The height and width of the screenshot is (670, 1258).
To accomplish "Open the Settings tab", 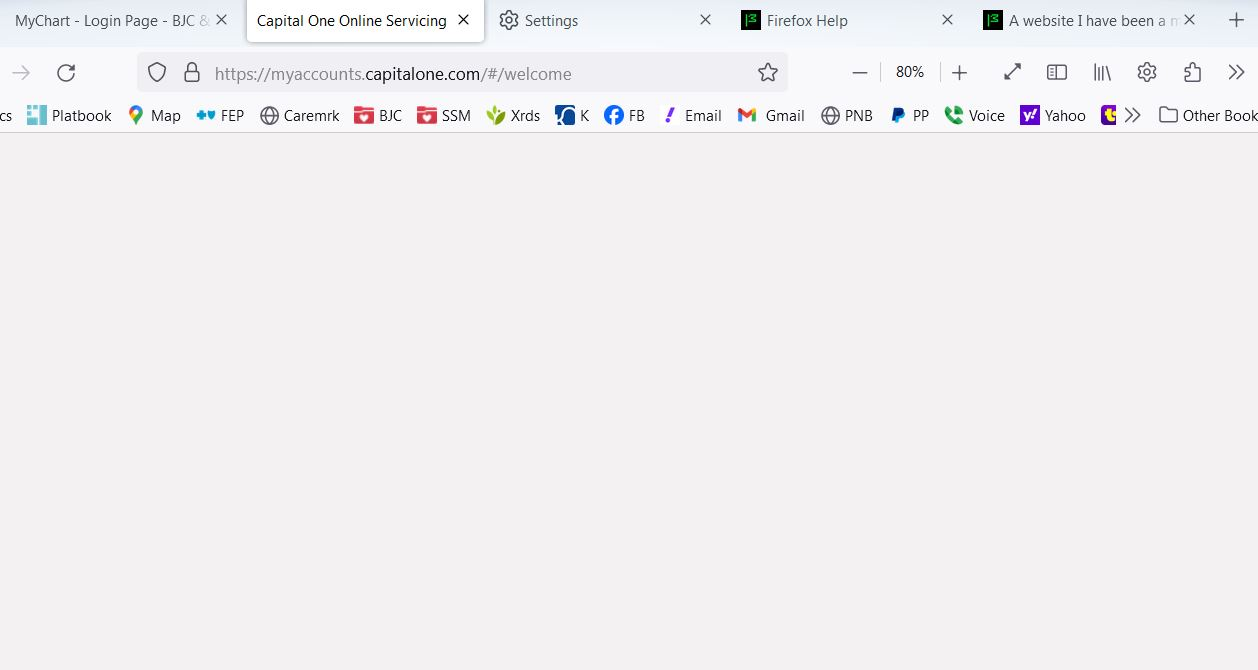I will [606, 20].
